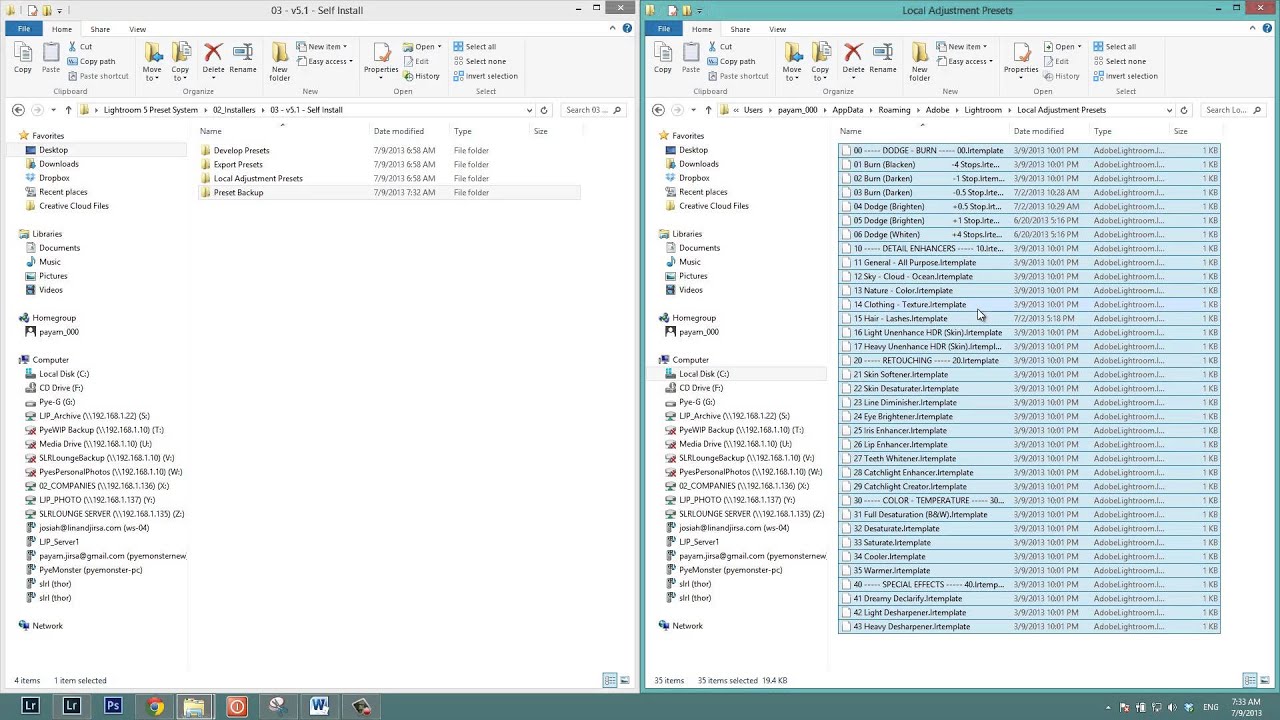The image size is (1280, 720).
Task: Click Copy path in right window
Action: coord(730,61)
